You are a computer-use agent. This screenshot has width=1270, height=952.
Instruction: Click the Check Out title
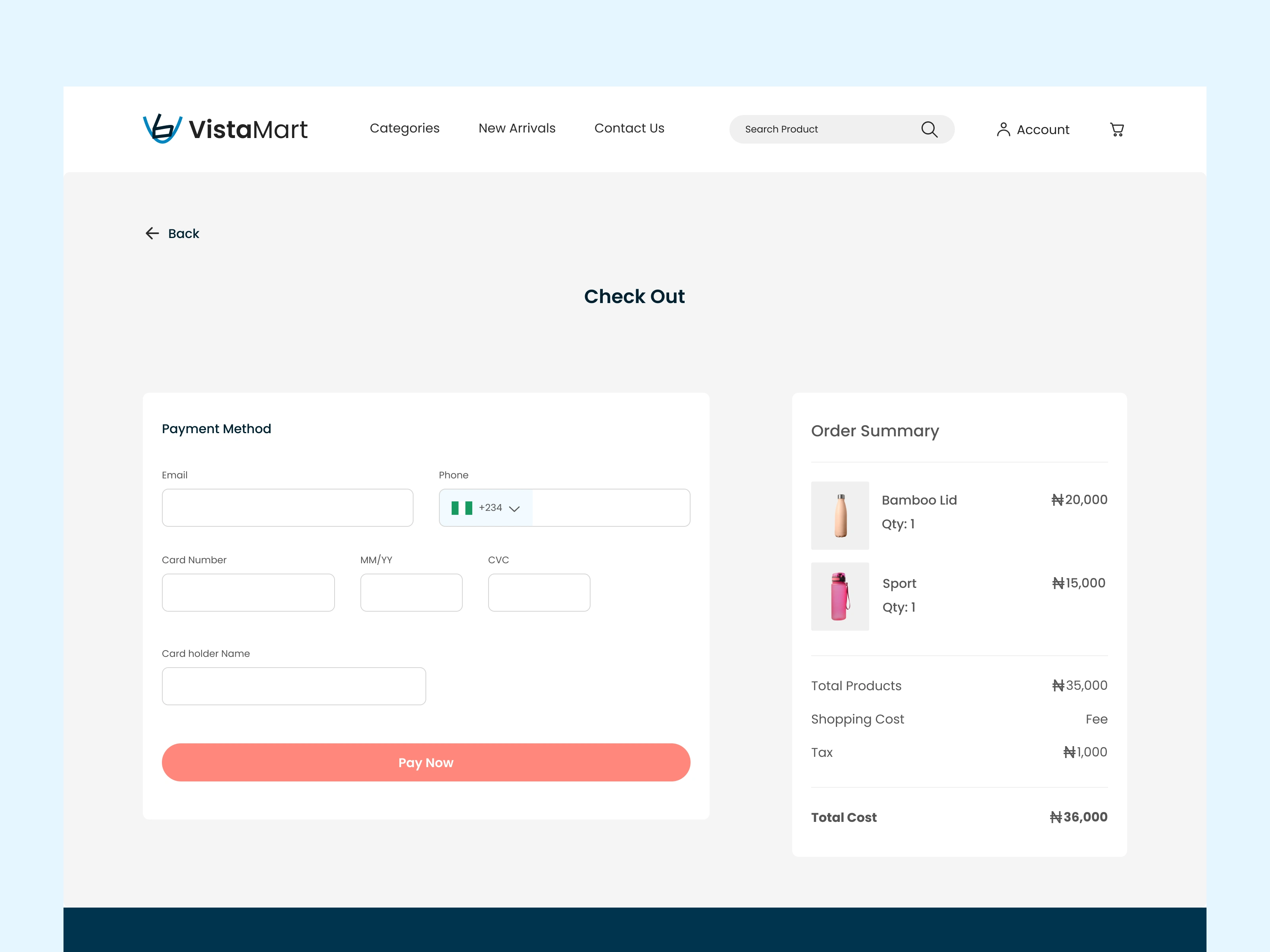click(x=635, y=296)
